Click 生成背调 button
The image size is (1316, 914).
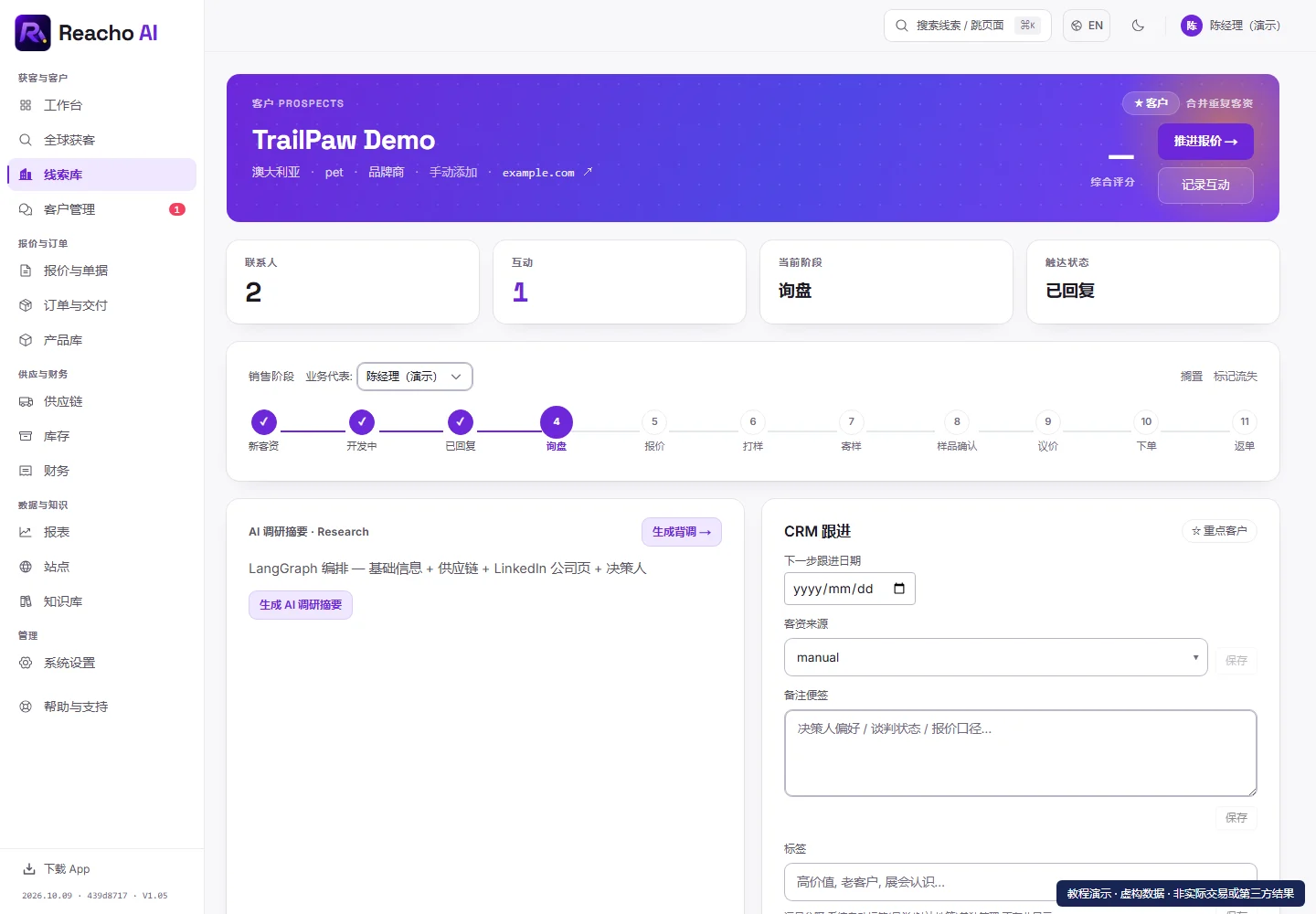point(682,532)
